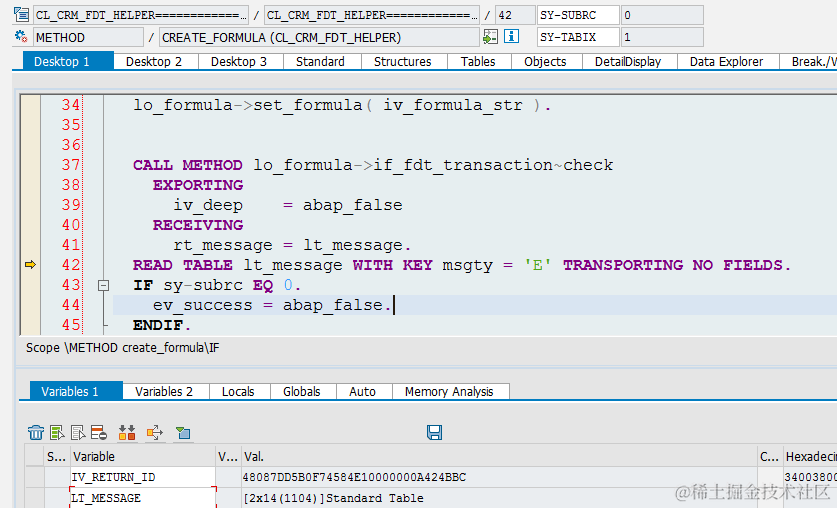
Task: Open the Structures tab
Action: pyautogui.click(x=403, y=61)
